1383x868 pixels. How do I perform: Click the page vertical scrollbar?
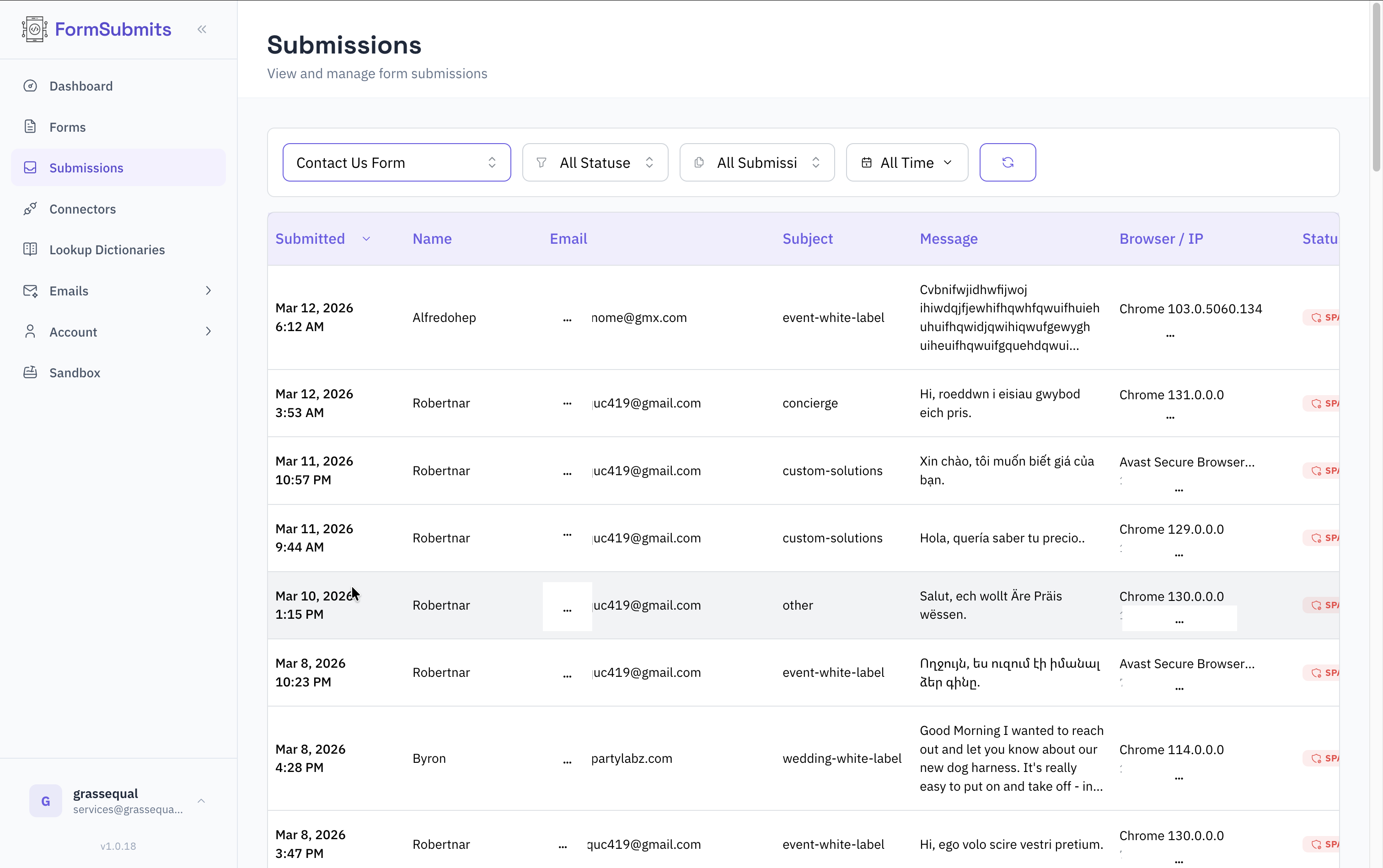pos(1376,86)
